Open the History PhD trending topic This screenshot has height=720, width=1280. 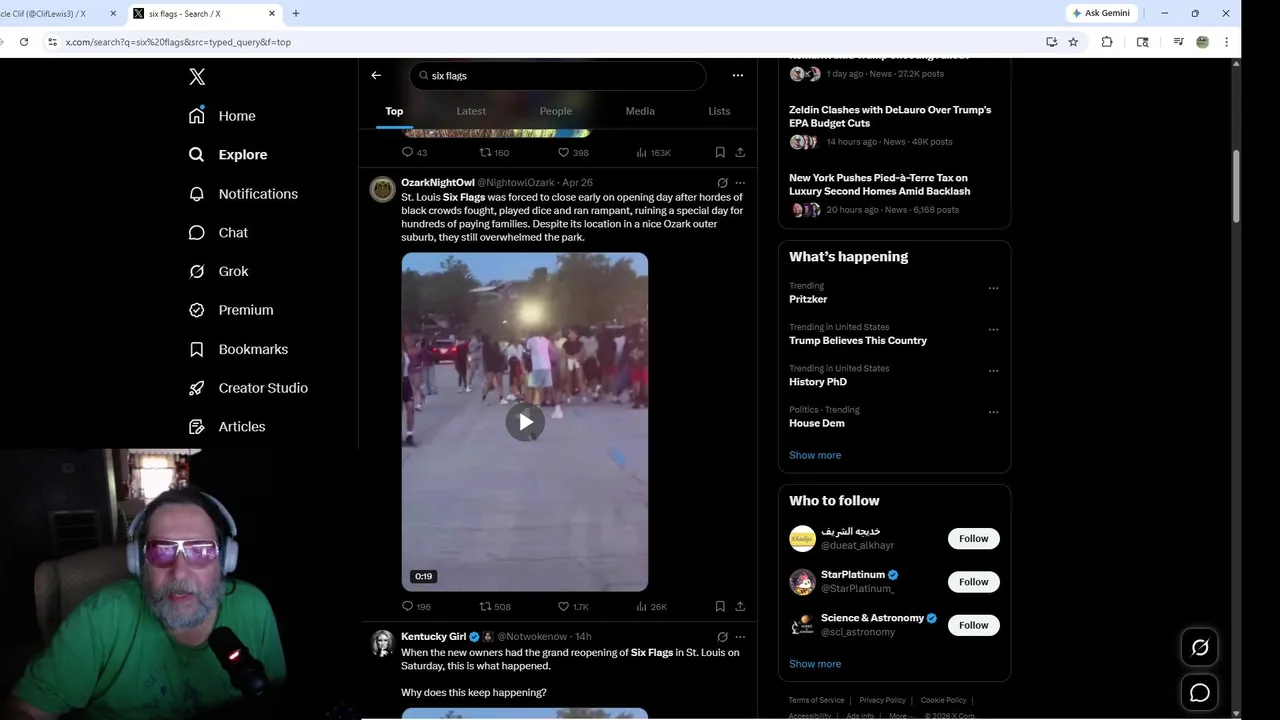818,382
